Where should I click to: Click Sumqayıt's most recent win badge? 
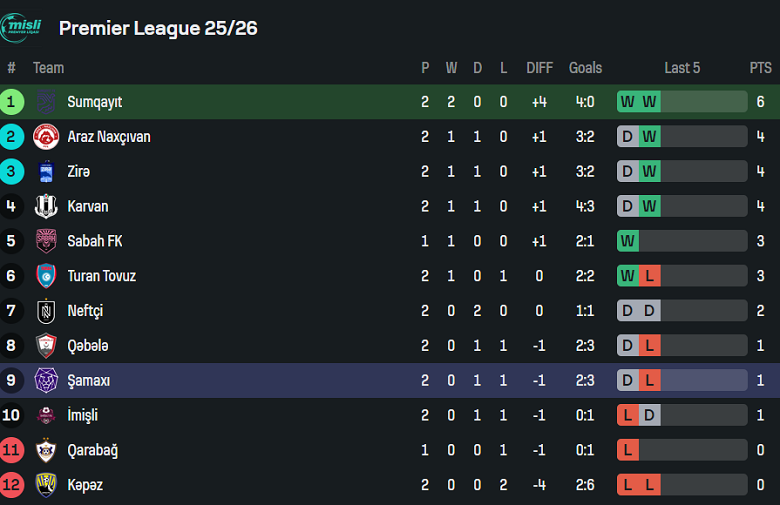click(650, 102)
